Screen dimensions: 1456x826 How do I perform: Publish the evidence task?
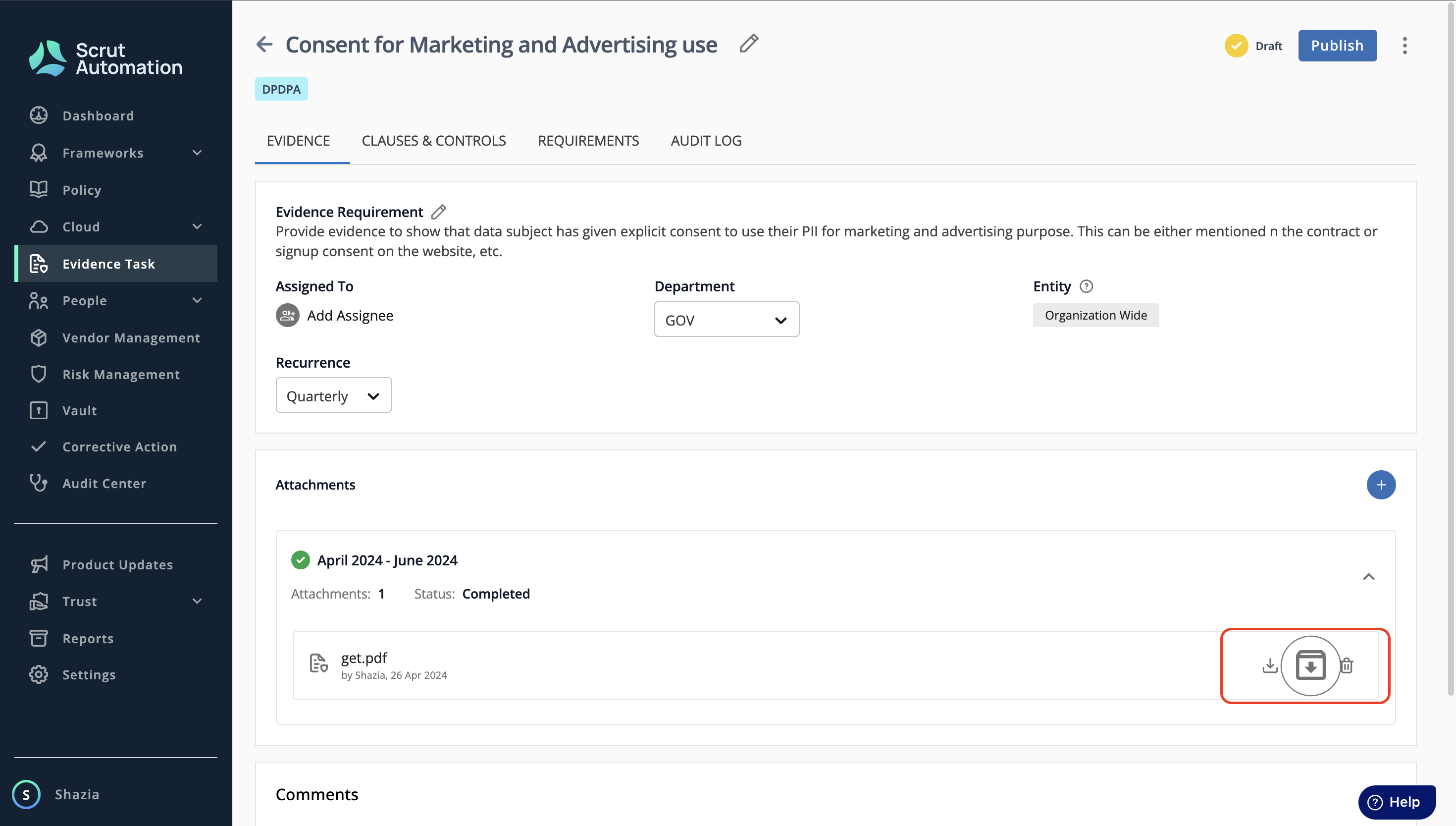click(x=1337, y=46)
